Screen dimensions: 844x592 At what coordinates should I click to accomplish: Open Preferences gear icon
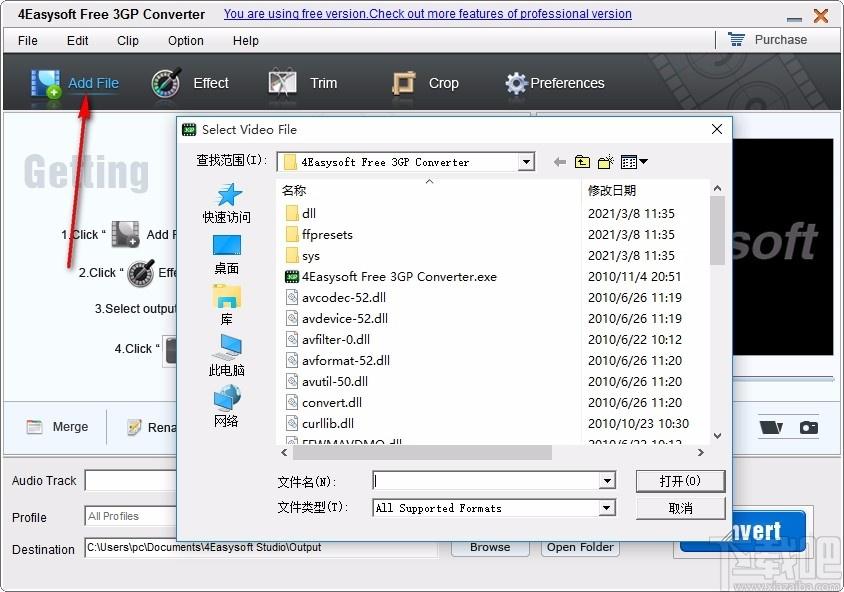tap(516, 83)
